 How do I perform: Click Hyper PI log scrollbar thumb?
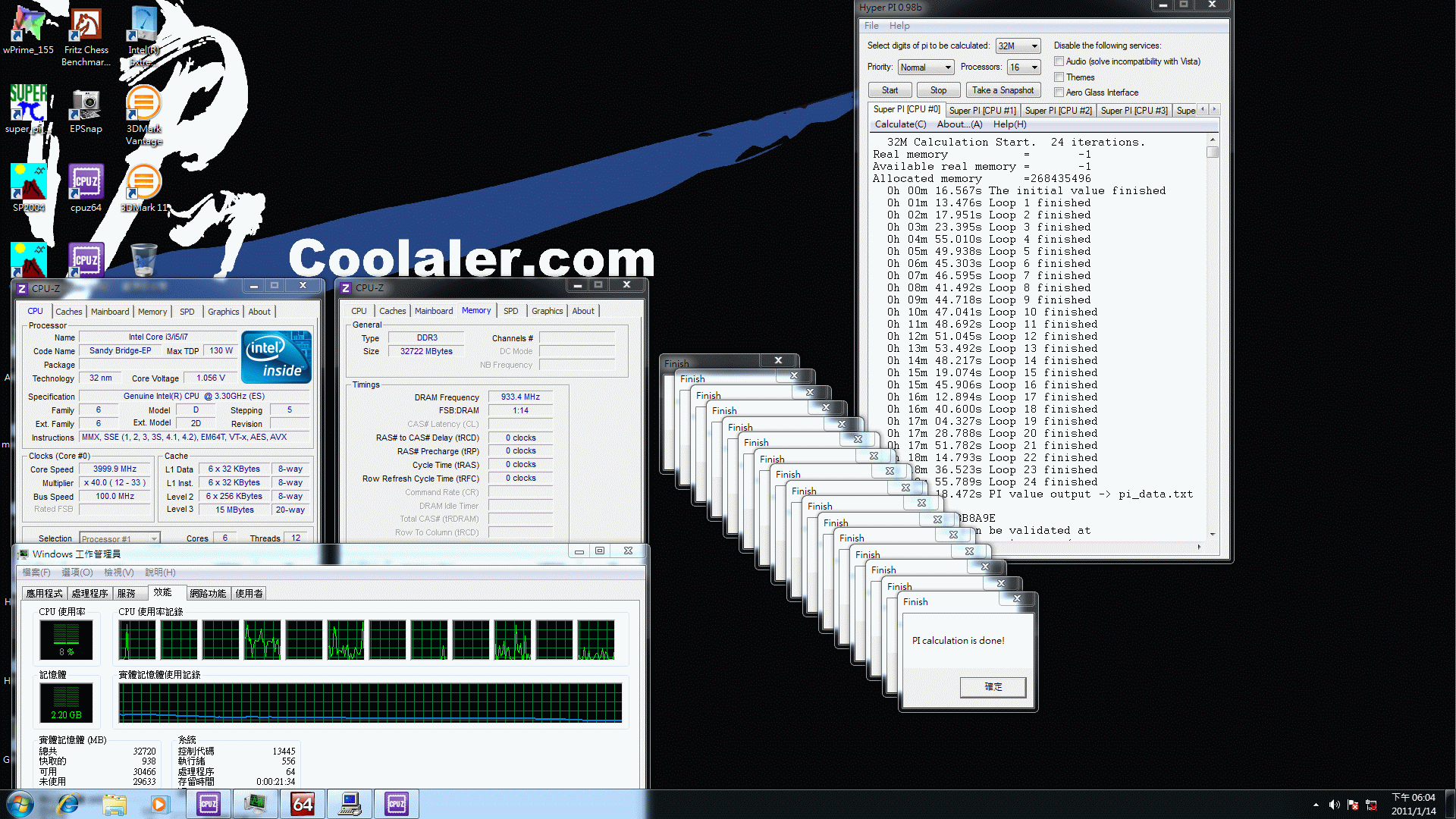(x=1213, y=152)
